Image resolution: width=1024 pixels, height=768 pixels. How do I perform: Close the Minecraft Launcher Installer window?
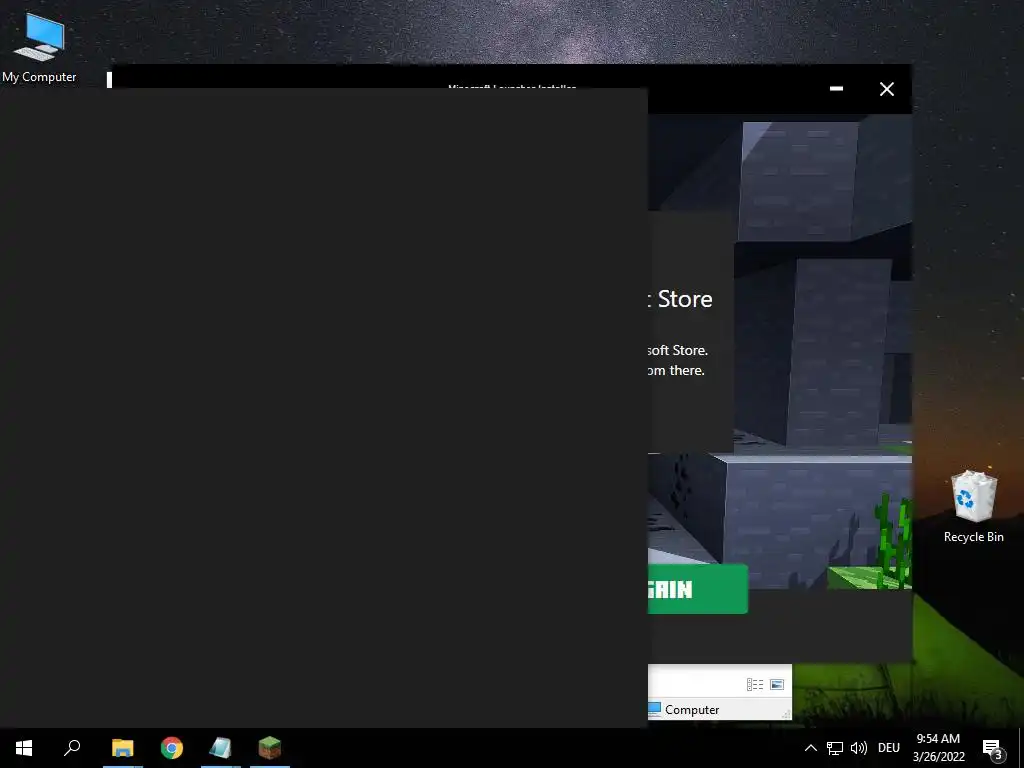(x=886, y=89)
